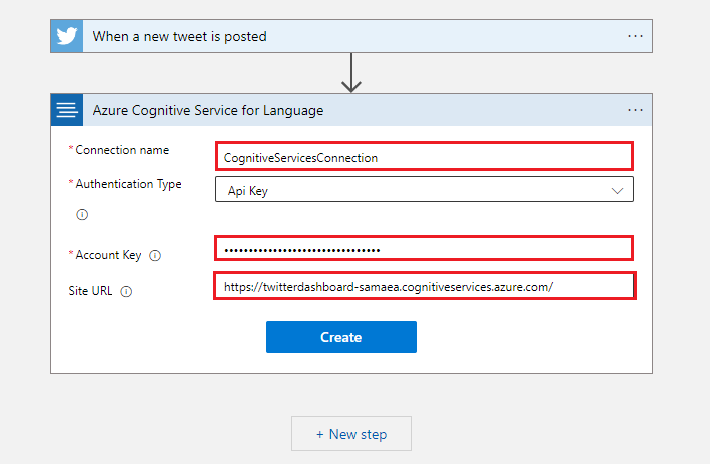710x464 pixels.
Task: Click the Azure Cognitive Service lines icon
Action: [67, 110]
